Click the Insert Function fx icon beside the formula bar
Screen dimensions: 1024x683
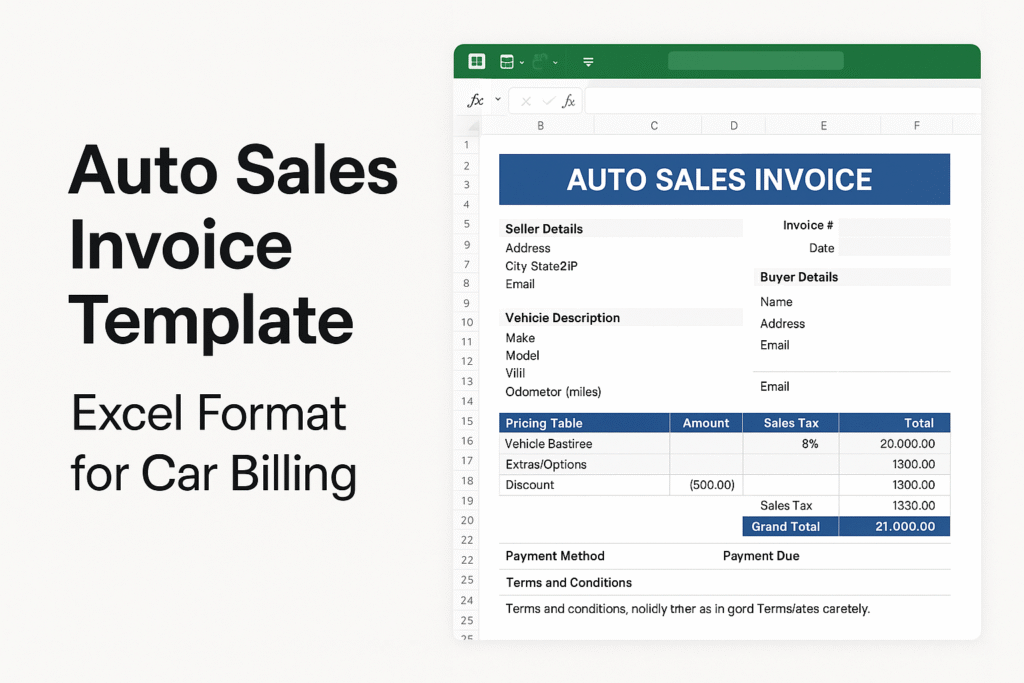pos(568,100)
